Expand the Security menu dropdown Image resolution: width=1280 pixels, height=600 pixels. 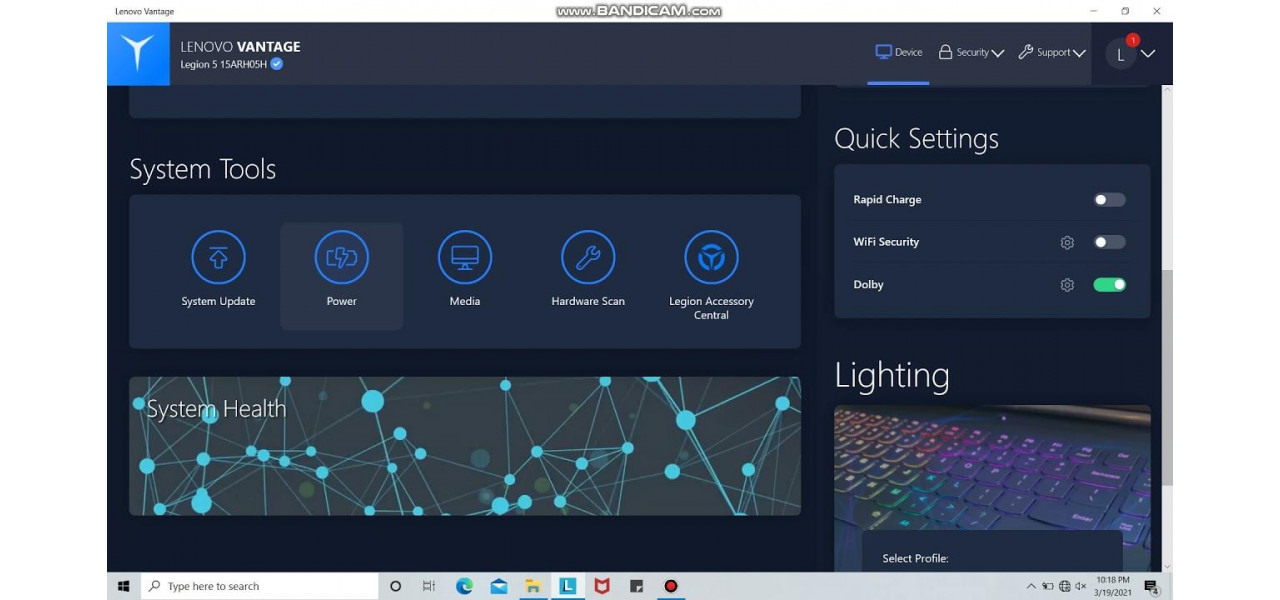point(971,53)
